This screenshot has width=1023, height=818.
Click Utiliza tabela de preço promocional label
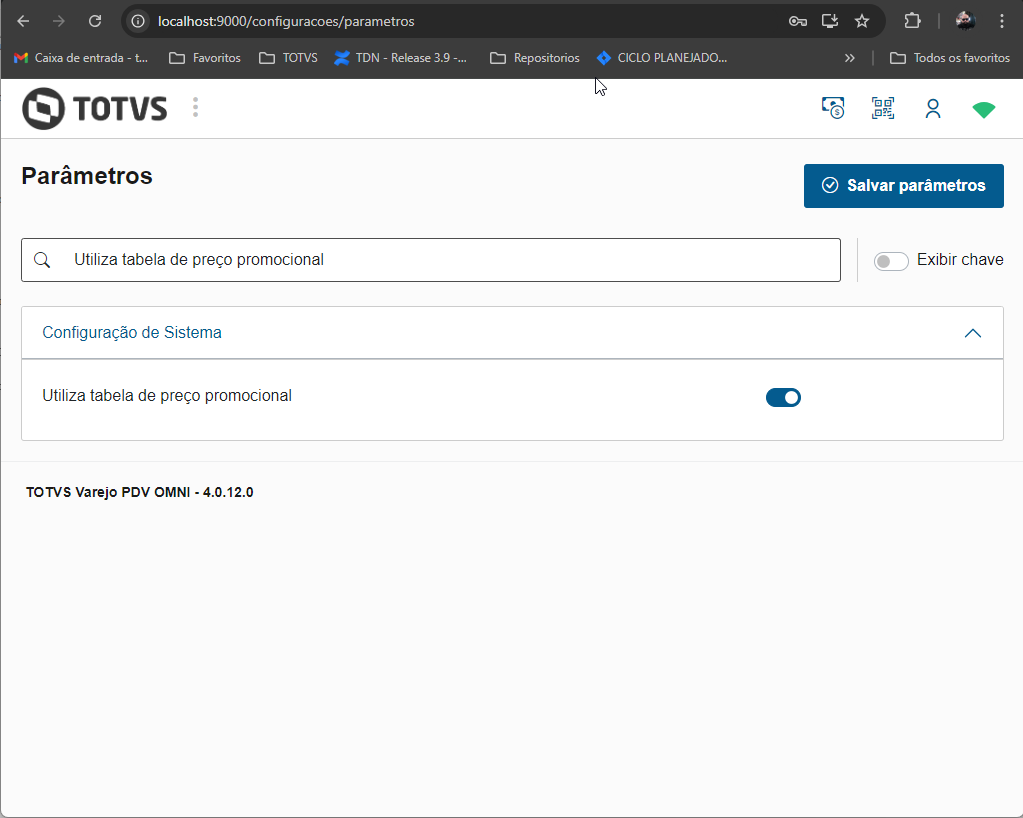coord(167,396)
